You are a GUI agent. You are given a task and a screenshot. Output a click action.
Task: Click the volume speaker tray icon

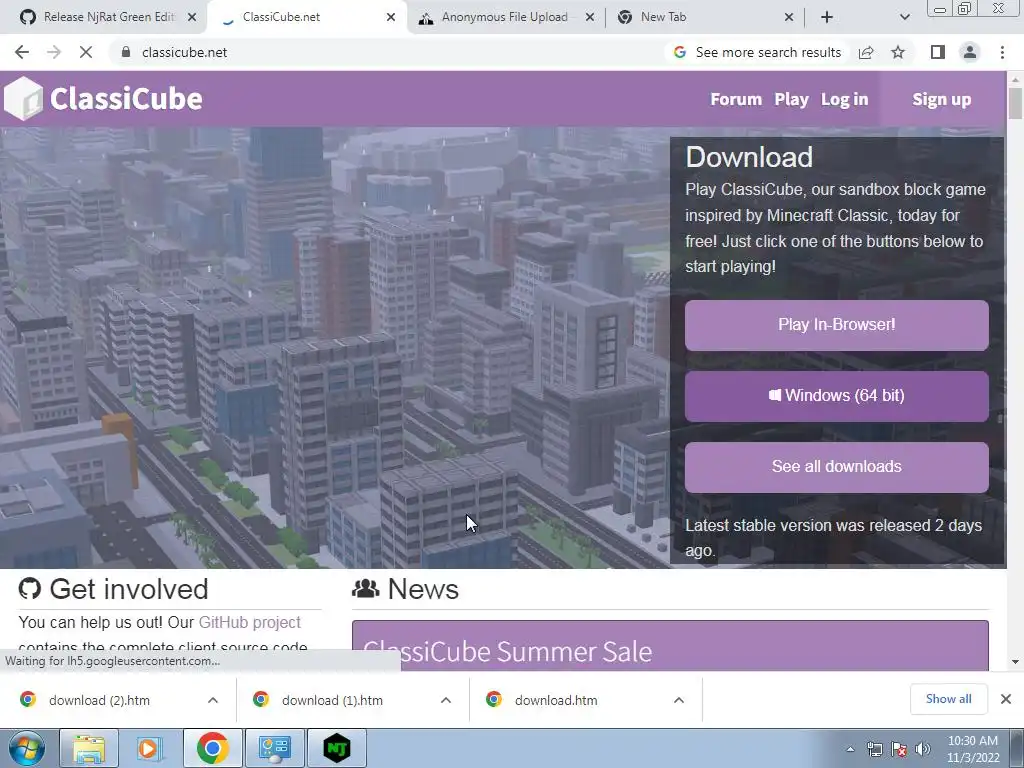point(922,750)
